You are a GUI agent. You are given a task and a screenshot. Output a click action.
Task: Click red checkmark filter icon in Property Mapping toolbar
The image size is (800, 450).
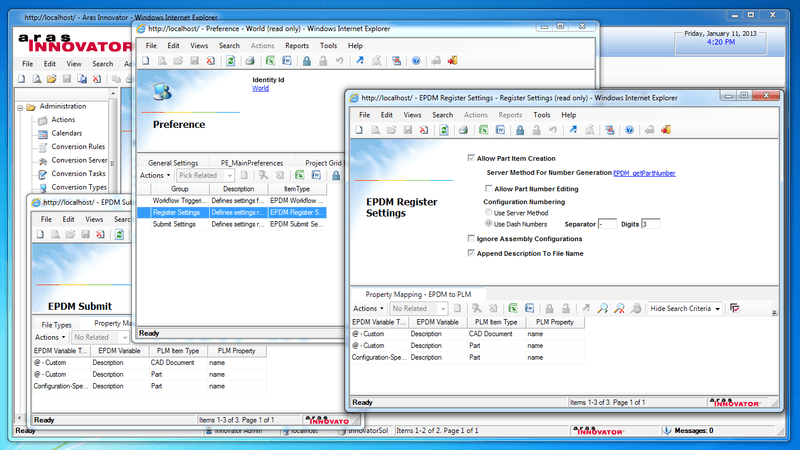(x=735, y=308)
